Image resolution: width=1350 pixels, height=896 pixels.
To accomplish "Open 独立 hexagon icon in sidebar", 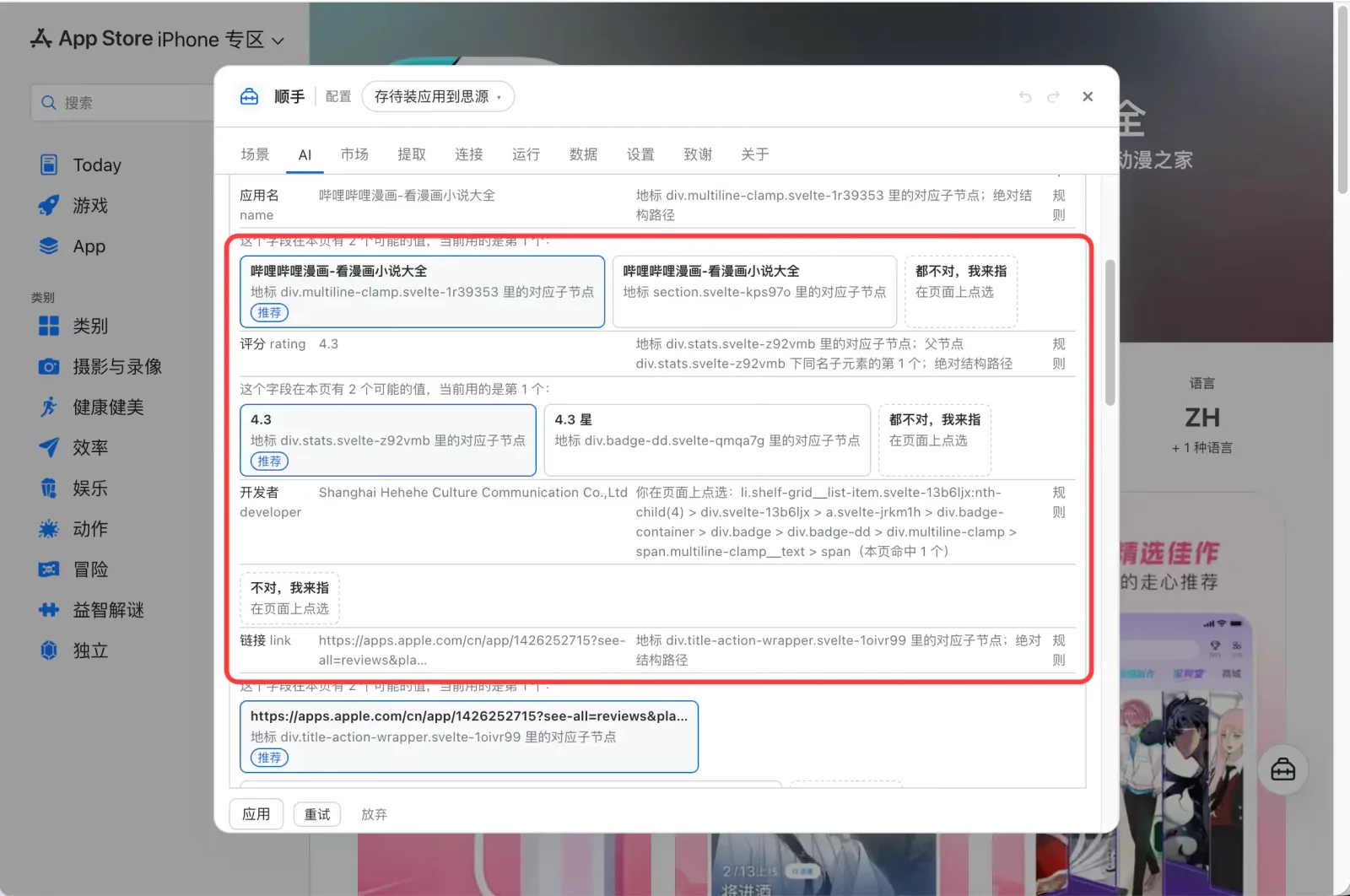I will [49, 650].
